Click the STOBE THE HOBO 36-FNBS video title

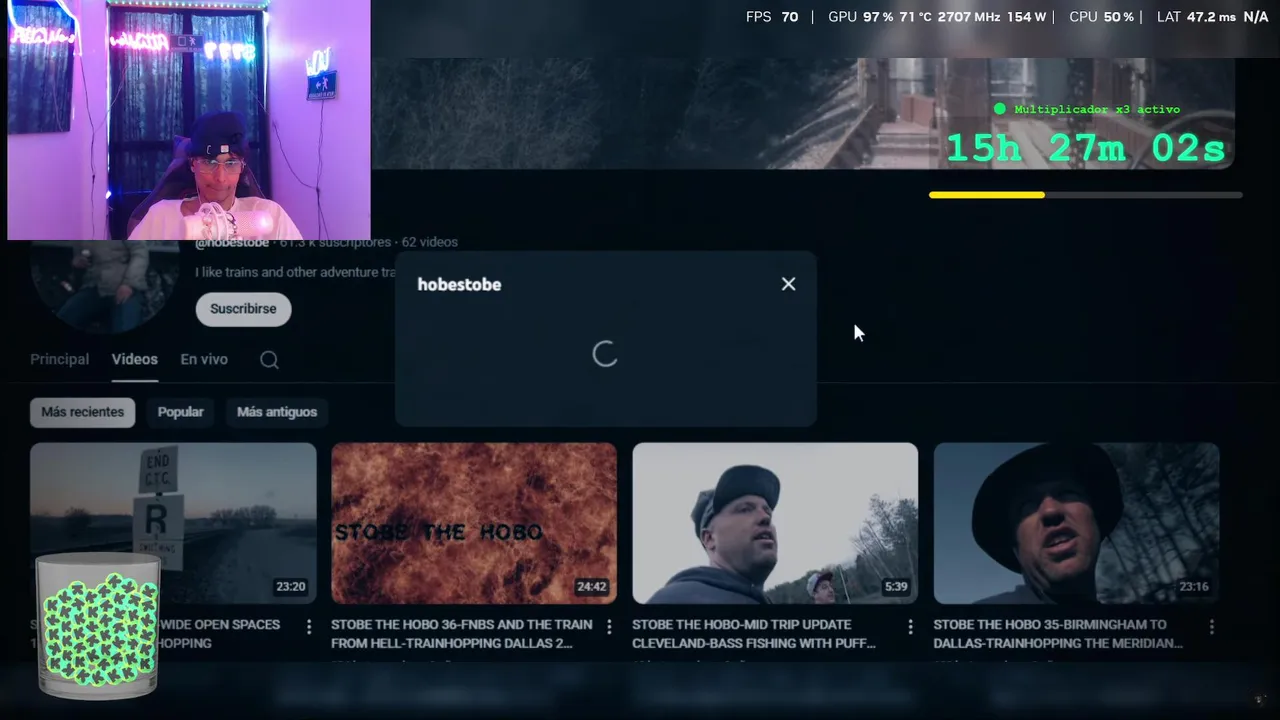click(x=462, y=634)
